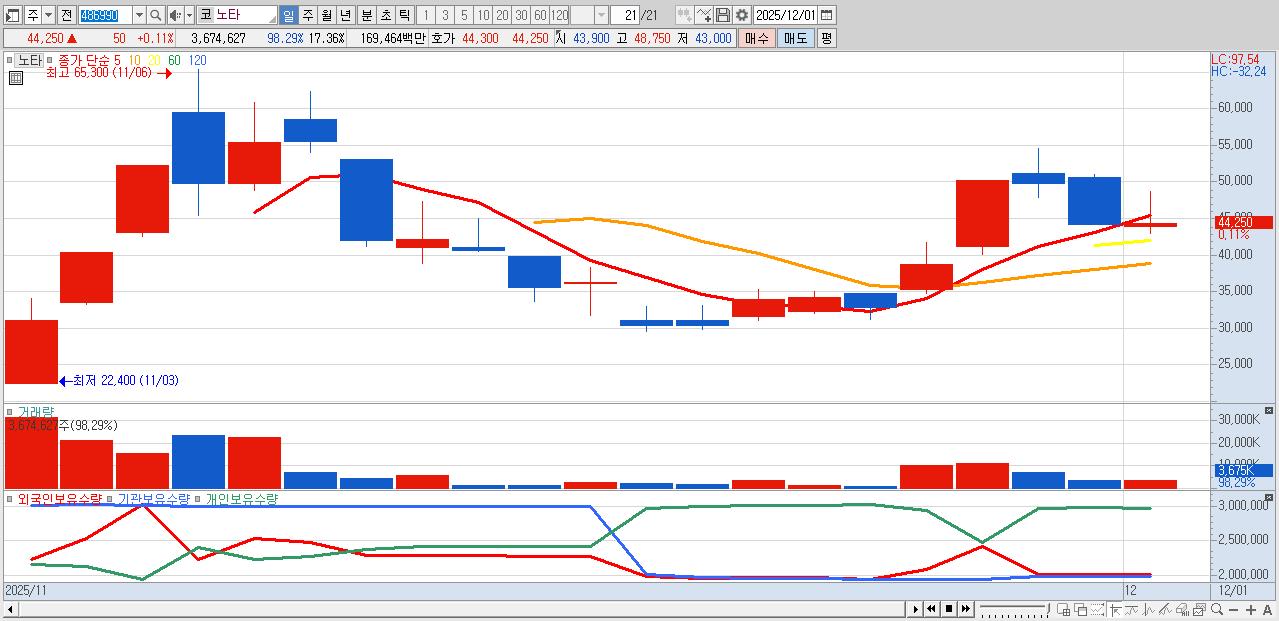Toggle the square before 외국인보유수량 label
Viewport: 1279px width, 621px height.
pos(9,498)
